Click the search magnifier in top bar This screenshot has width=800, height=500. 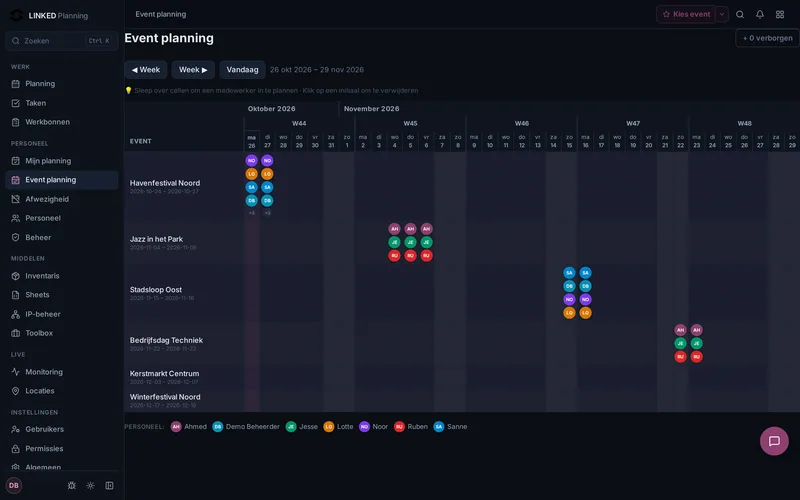point(740,14)
